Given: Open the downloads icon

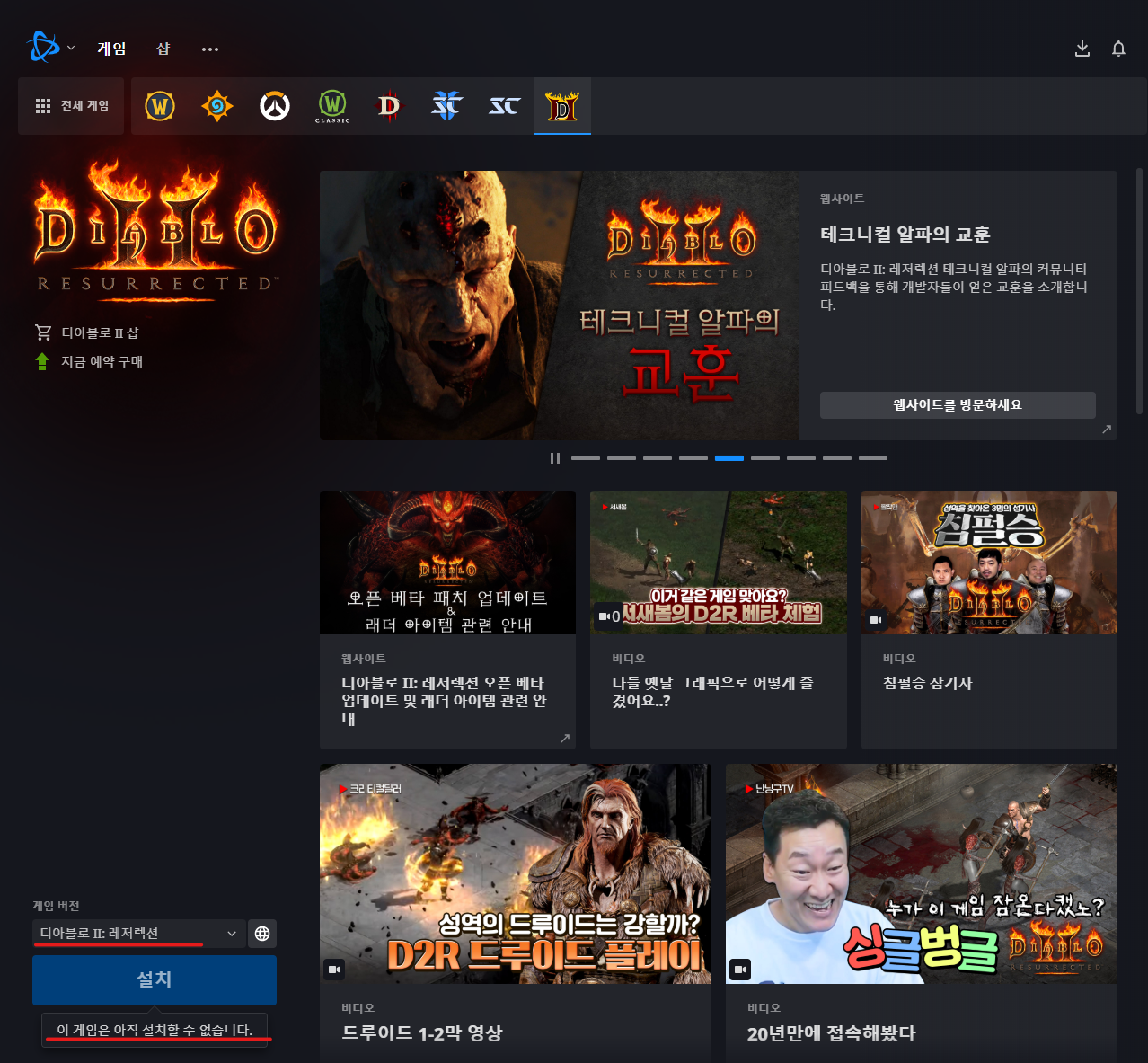Looking at the screenshot, I should point(1082,49).
